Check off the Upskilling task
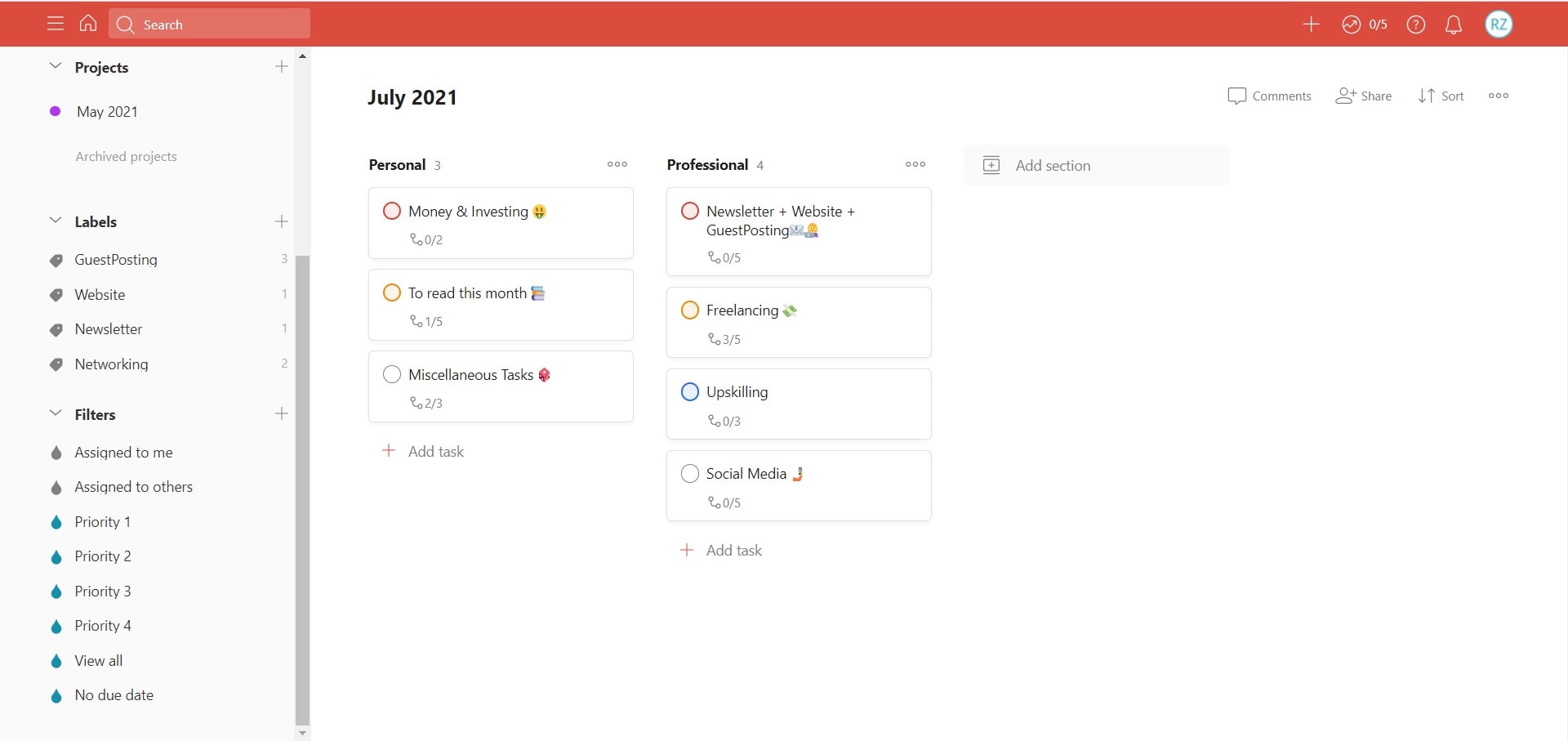Image resolution: width=1568 pixels, height=741 pixels. click(690, 392)
